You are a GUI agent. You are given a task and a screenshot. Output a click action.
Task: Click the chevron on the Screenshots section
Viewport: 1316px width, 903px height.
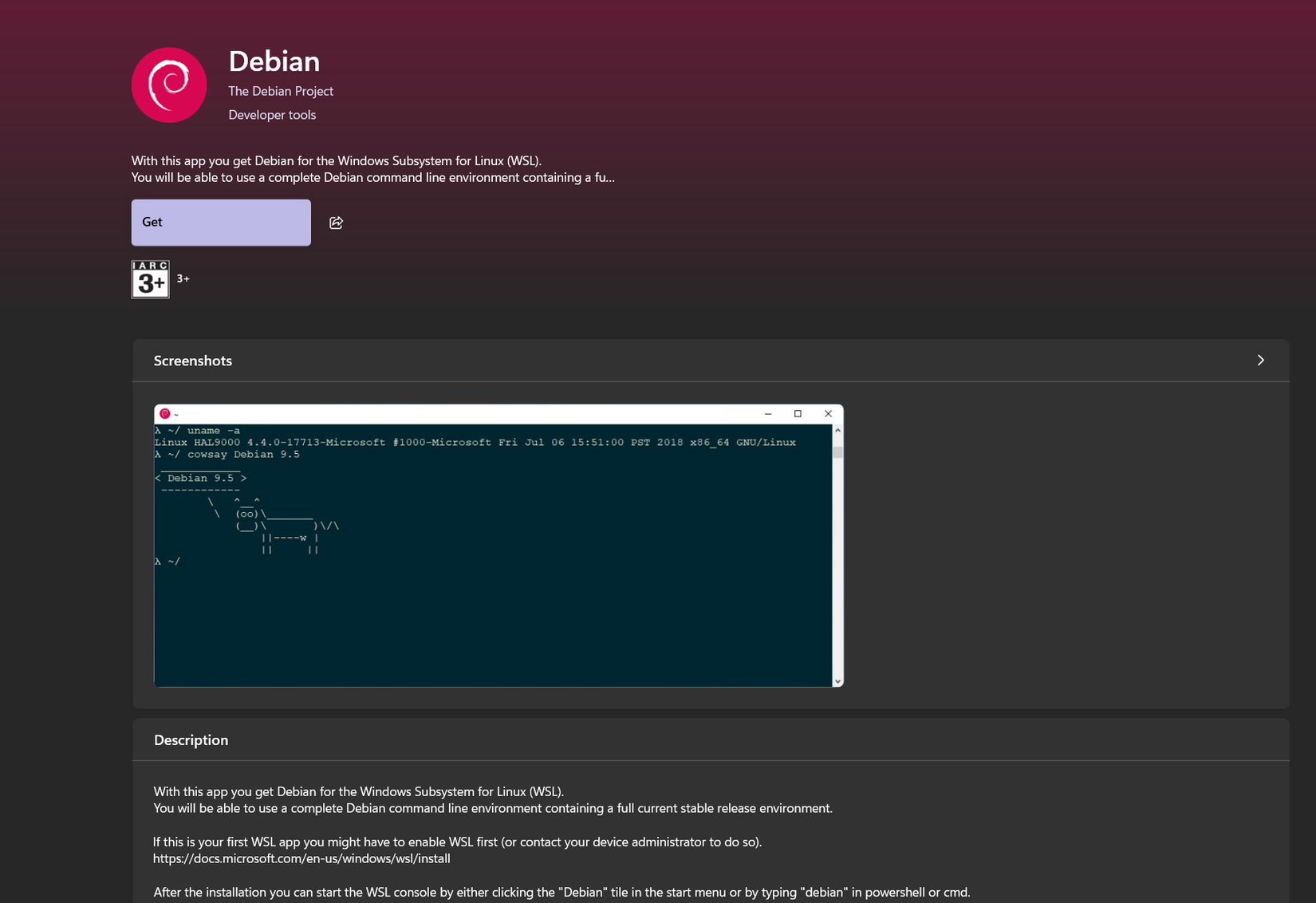(1260, 360)
